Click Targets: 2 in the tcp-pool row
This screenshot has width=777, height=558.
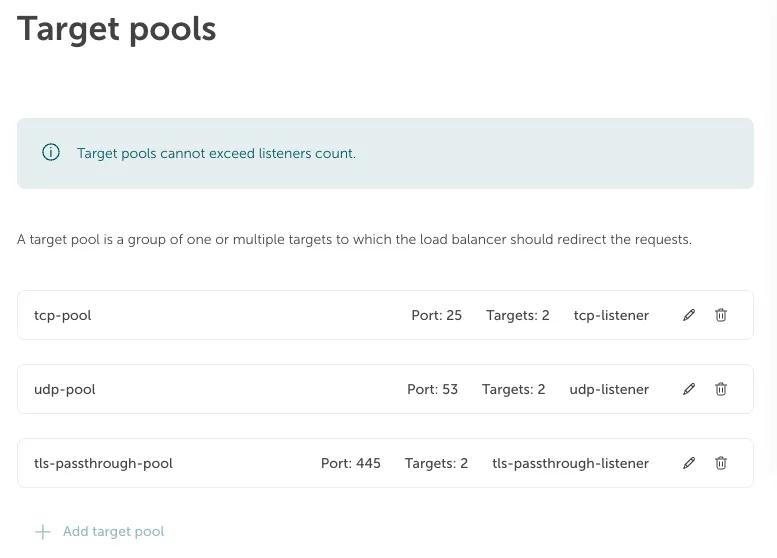(518, 315)
